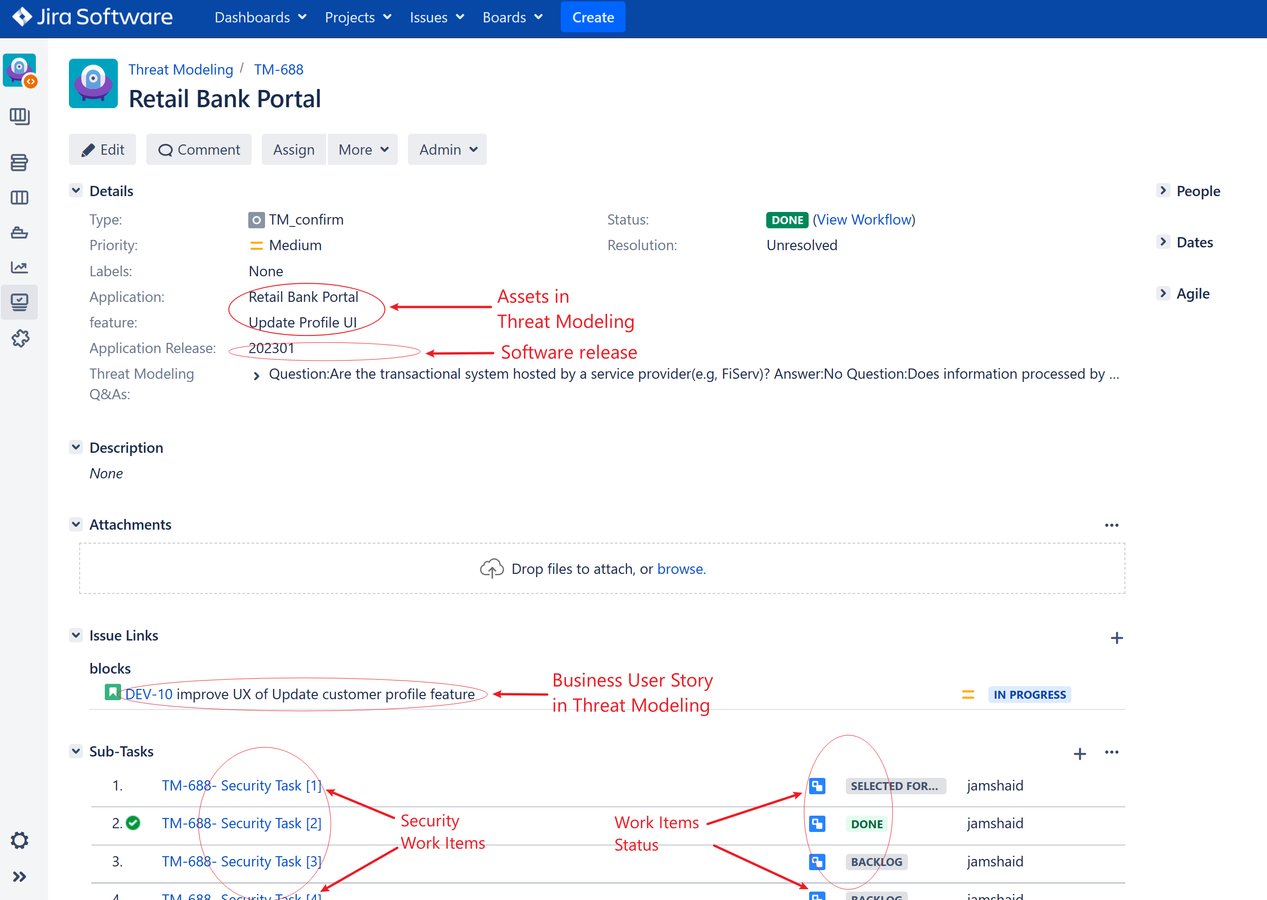
Task: Click sub-task icon in Security Task [2] row
Action: pyautogui.click(x=817, y=824)
